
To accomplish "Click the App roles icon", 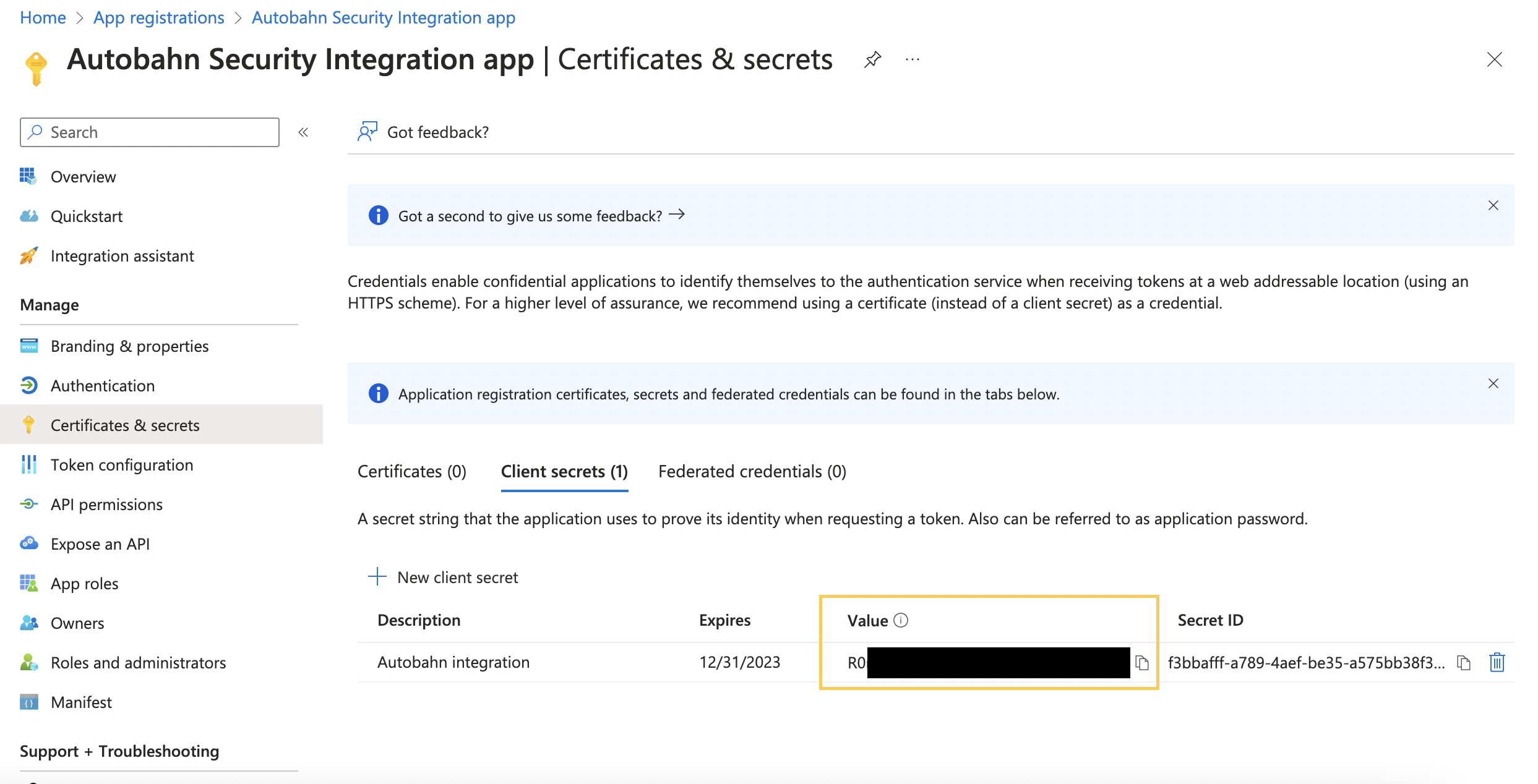I will [28, 583].
